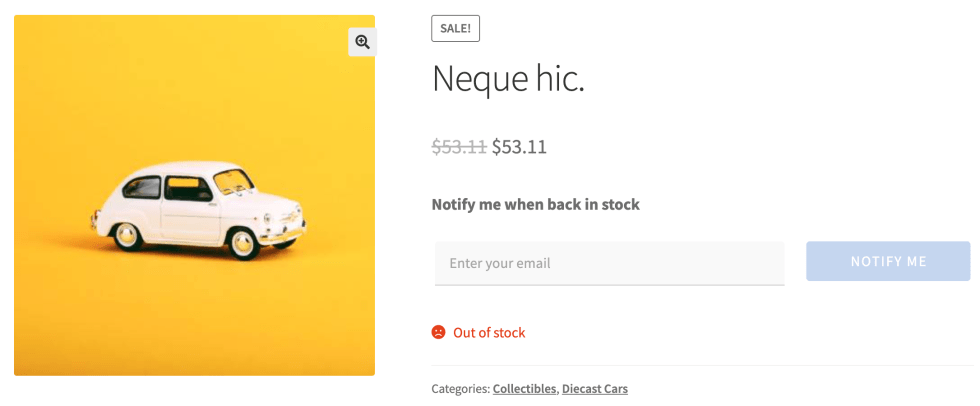Click the product title Neque hic.

pyautogui.click(x=507, y=79)
